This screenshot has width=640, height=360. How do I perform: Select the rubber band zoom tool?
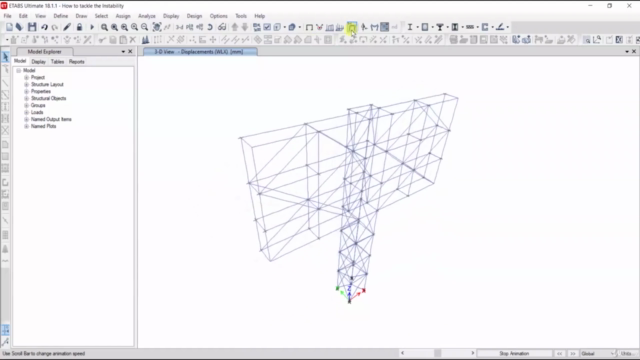tap(104, 27)
